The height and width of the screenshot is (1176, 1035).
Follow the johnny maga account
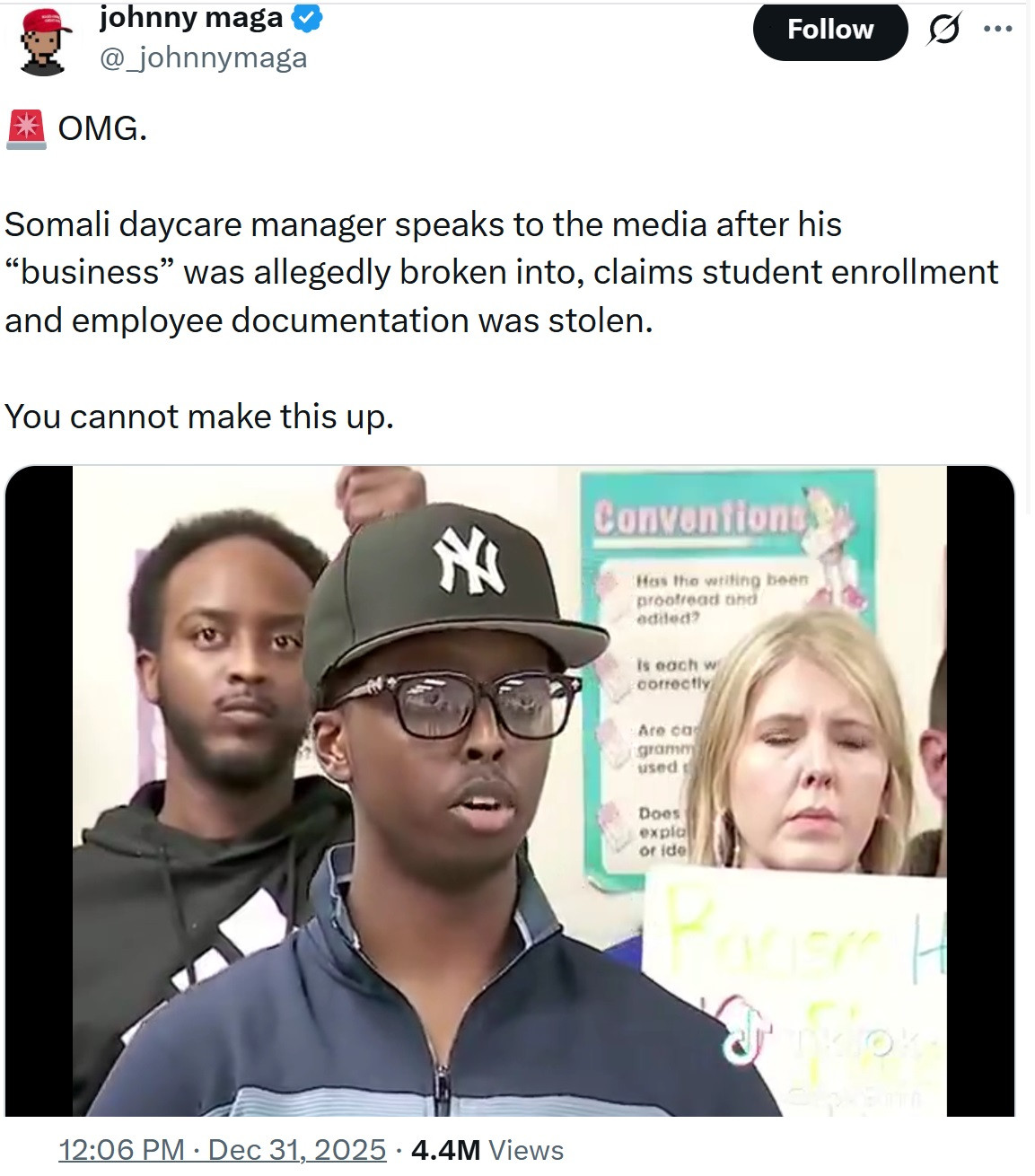point(830,30)
